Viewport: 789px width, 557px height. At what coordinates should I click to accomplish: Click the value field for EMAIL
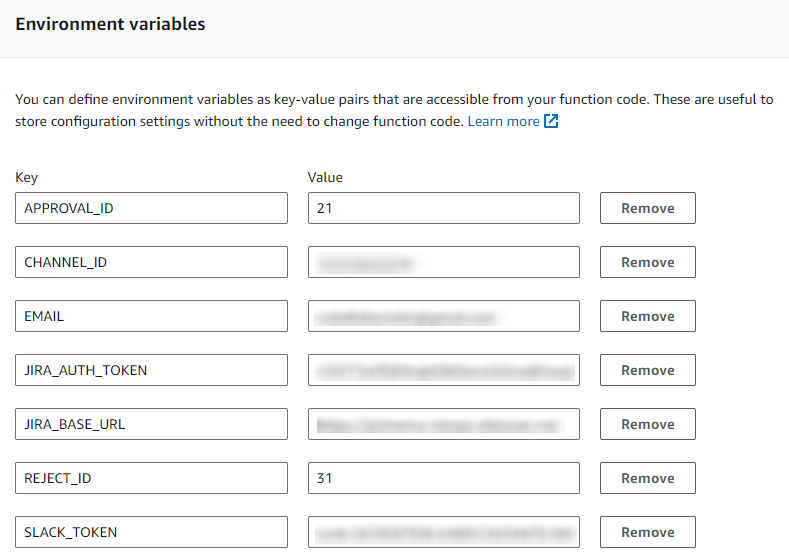tap(443, 316)
